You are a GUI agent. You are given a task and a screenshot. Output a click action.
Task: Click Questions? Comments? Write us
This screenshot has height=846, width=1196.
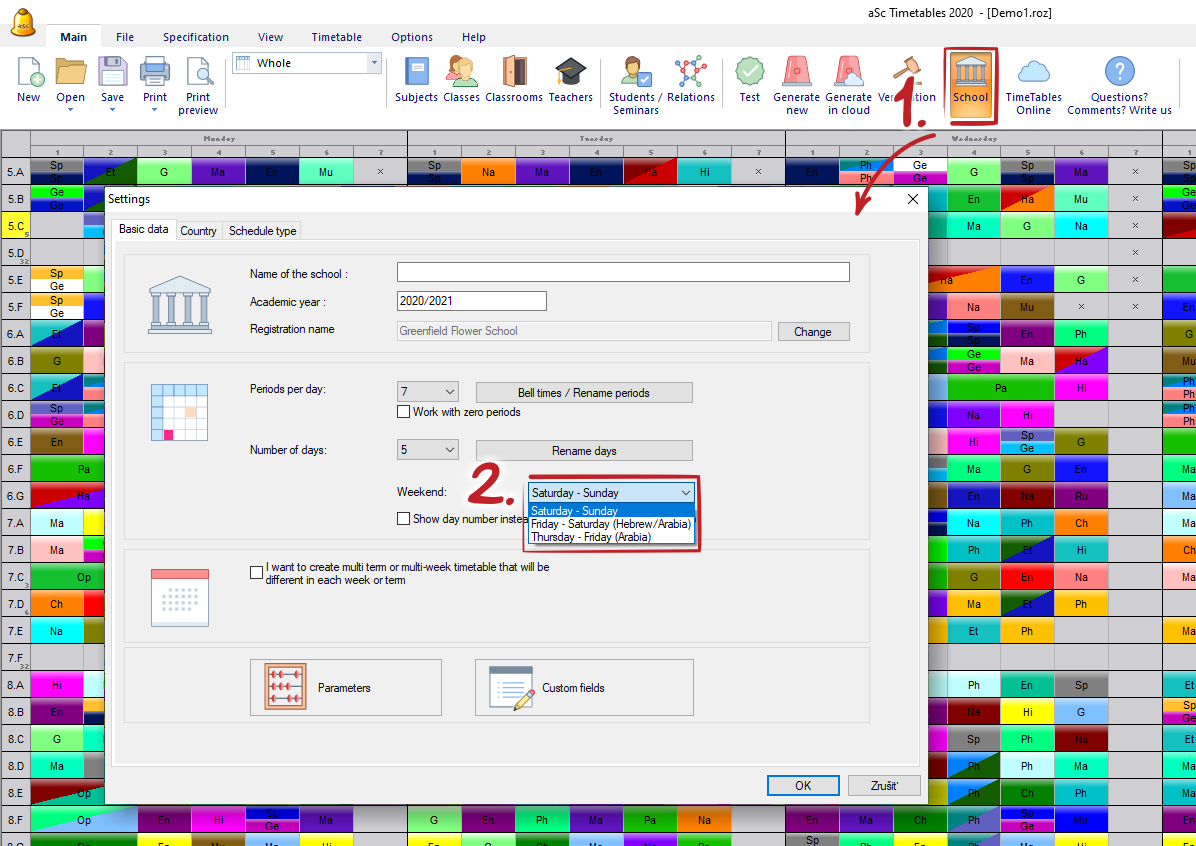1119,85
